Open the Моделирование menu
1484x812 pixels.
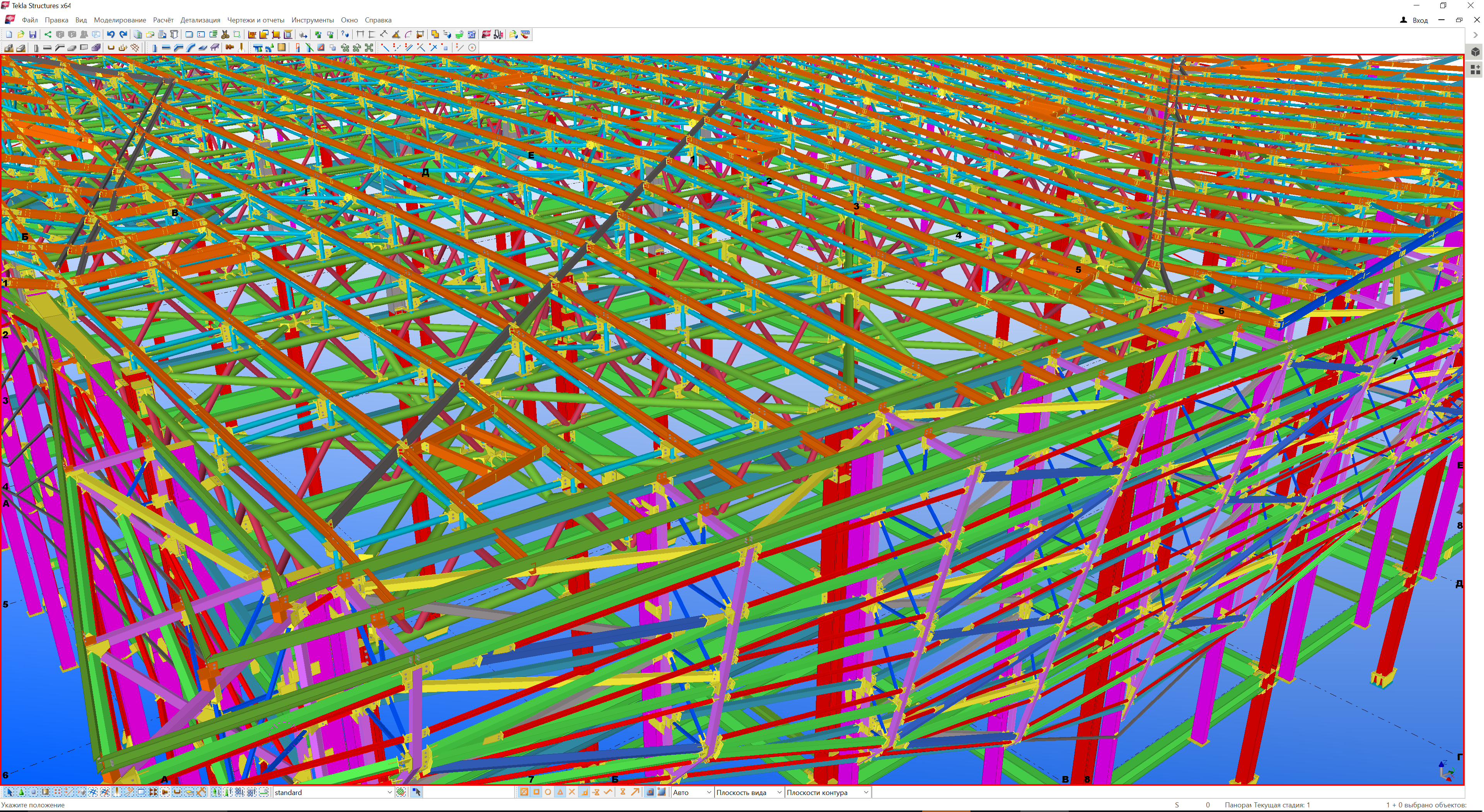[x=120, y=20]
